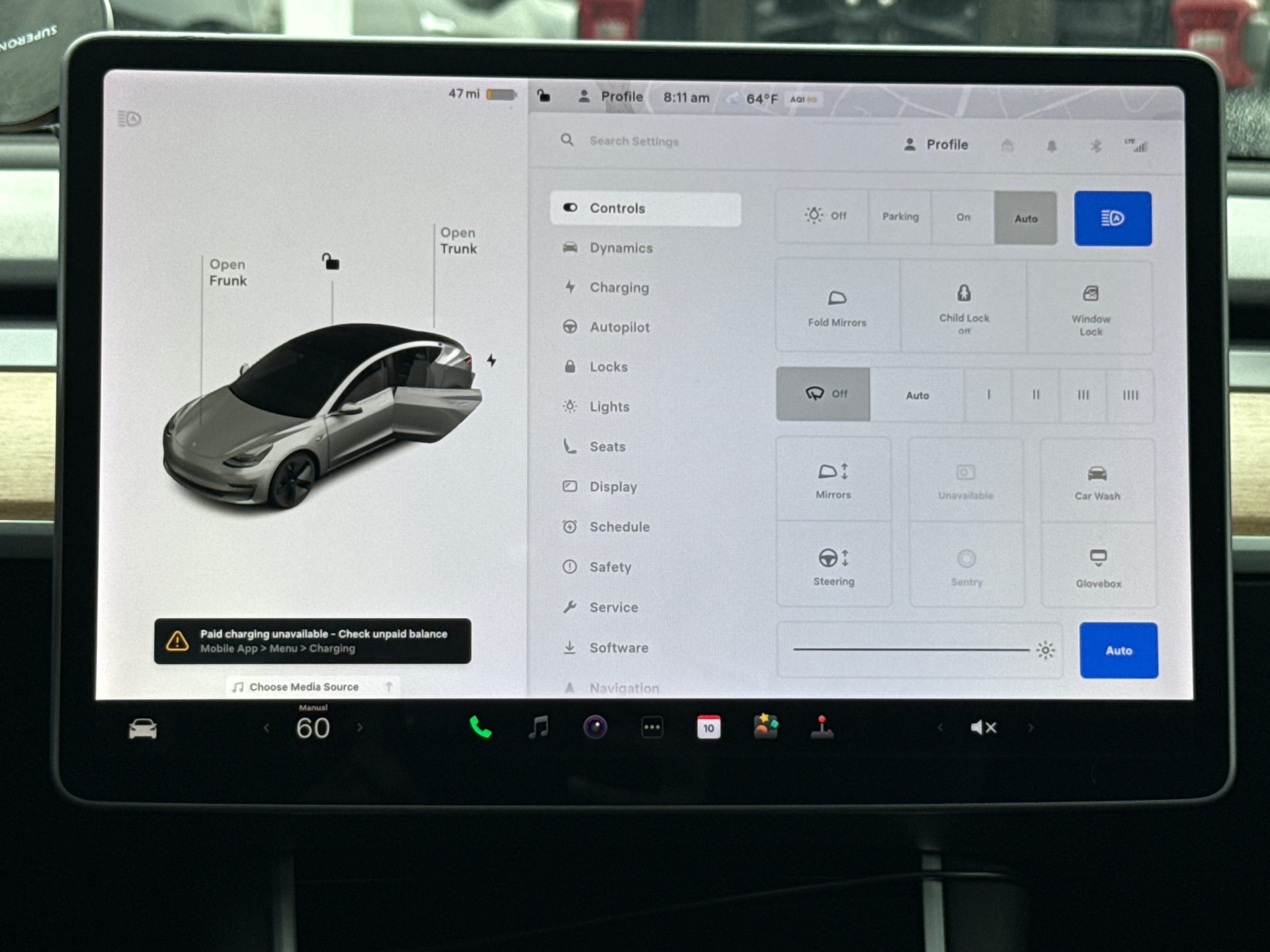Image resolution: width=1270 pixels, height=952 pixels.
Task: Open Bluetooth settings from the status icons
Action: [x=1095, y=145]
